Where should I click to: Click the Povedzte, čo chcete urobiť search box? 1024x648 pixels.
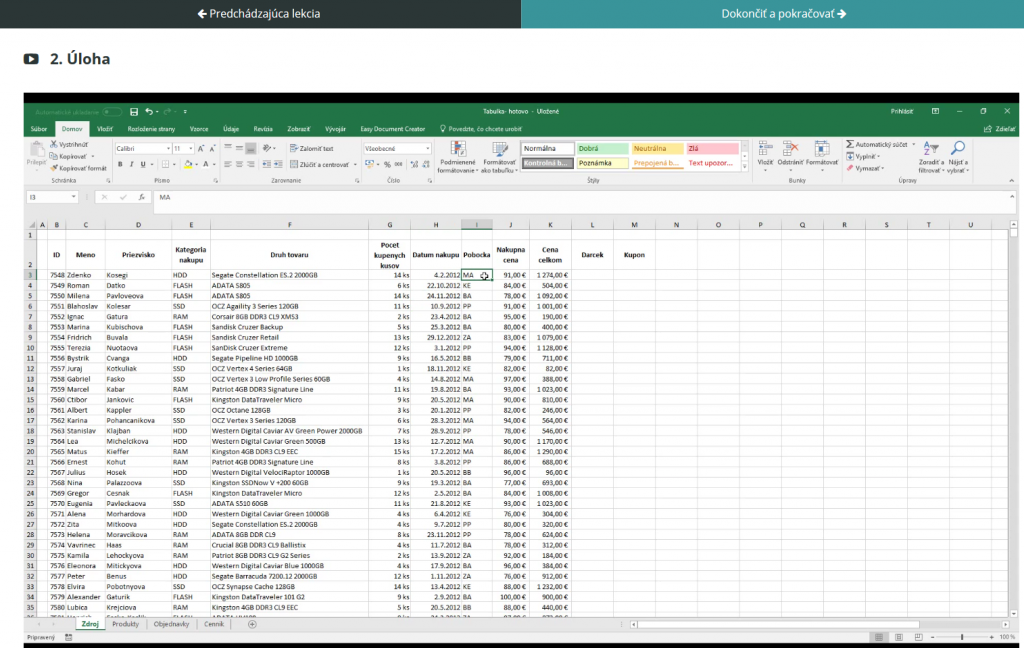pyautogui.click(x=481, y=129)
